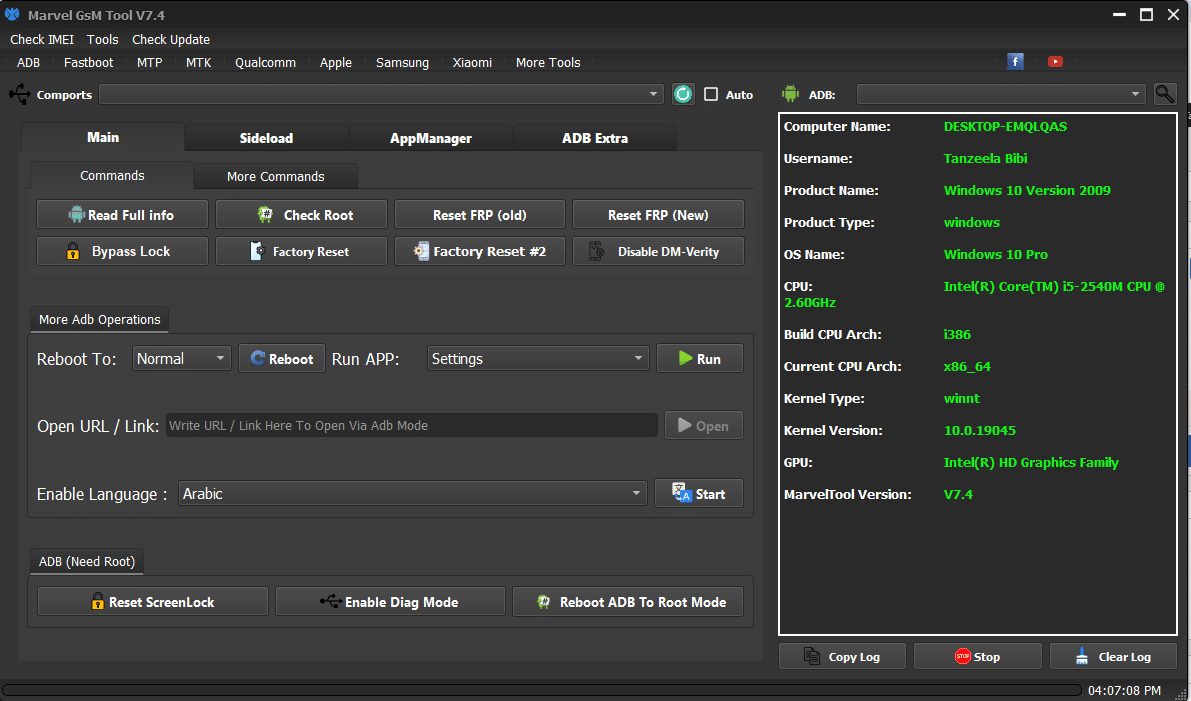Image resolution: width=1191 pixels, height=701 pixels.
Task: Open the YouTube icon link
Action: (x=1055, y=62)
